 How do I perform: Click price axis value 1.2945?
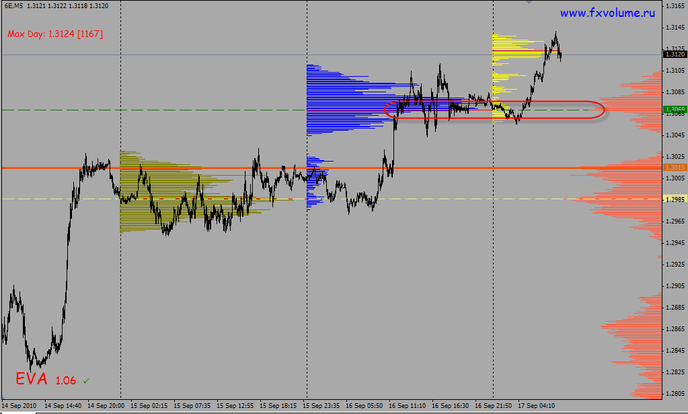675,243
